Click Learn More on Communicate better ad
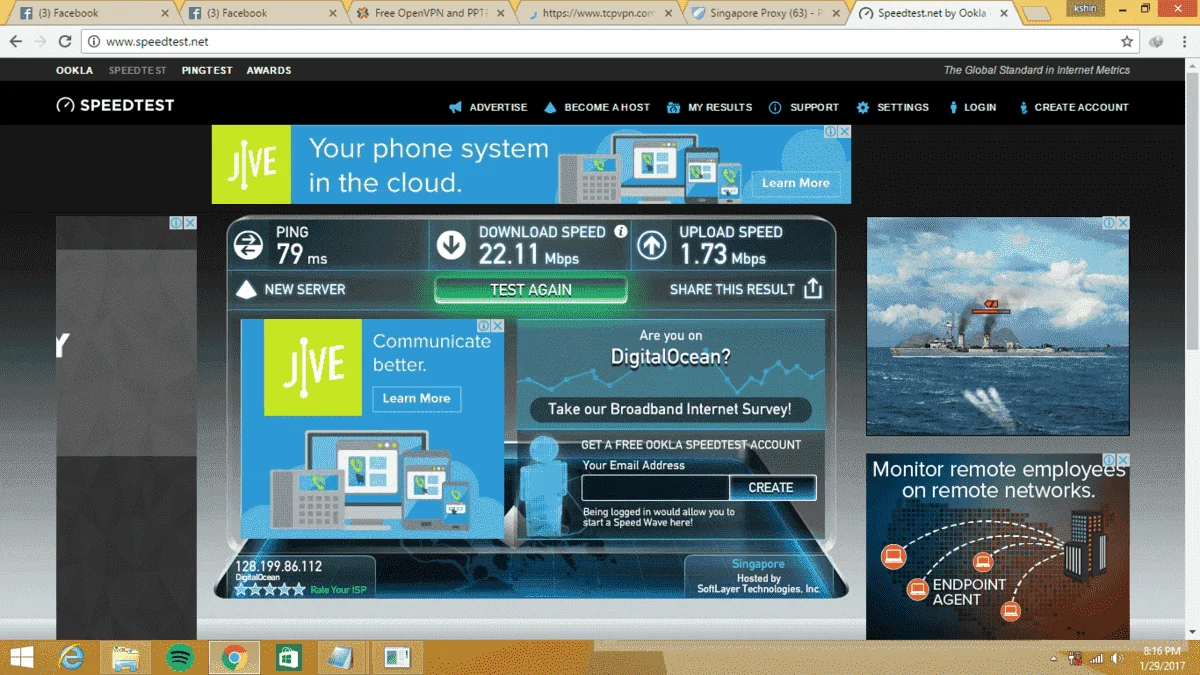Screen dimensions: 1200x675 pos(417,398)
